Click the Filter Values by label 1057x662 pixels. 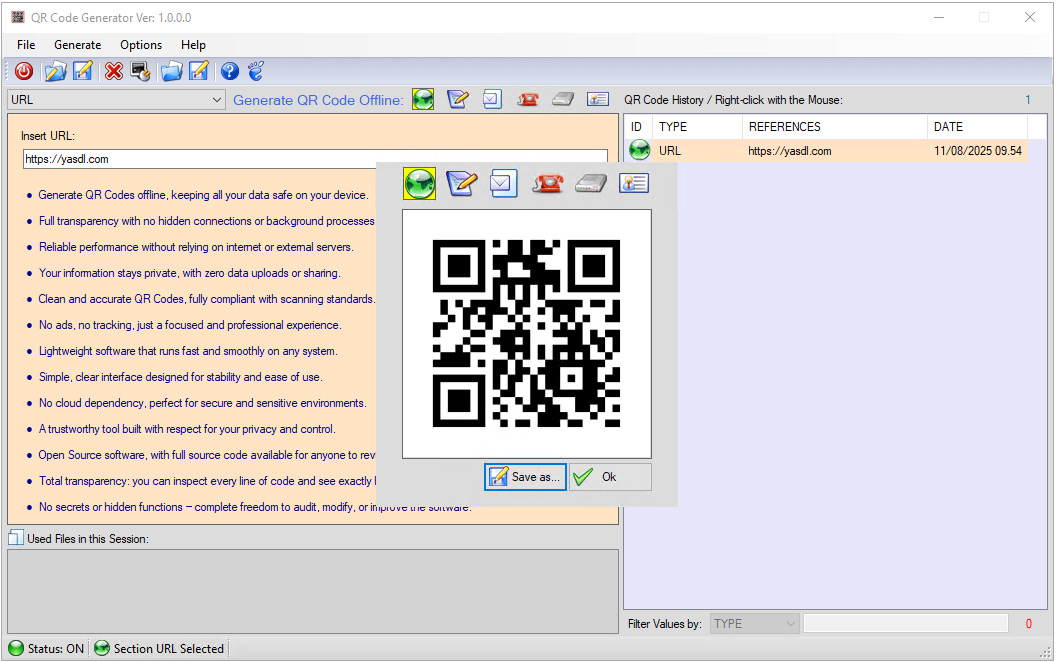point(665,624)
